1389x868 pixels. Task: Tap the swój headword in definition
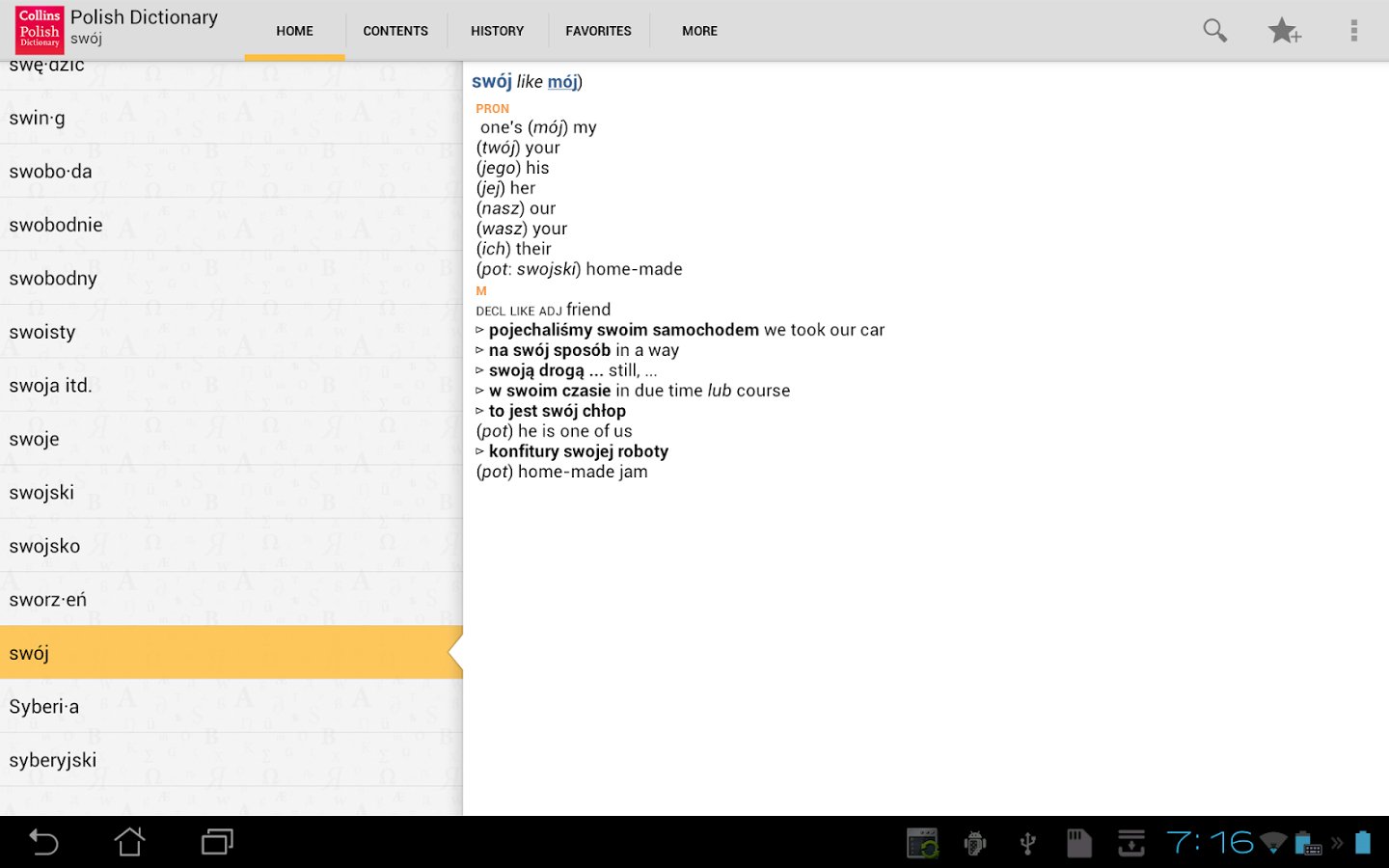492,82
